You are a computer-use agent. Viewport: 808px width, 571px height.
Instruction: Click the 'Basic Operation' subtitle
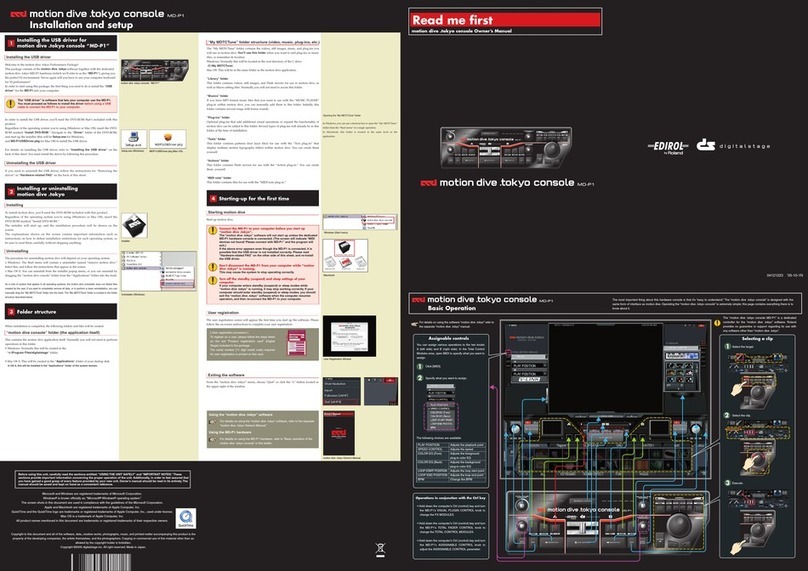(451, 308)
